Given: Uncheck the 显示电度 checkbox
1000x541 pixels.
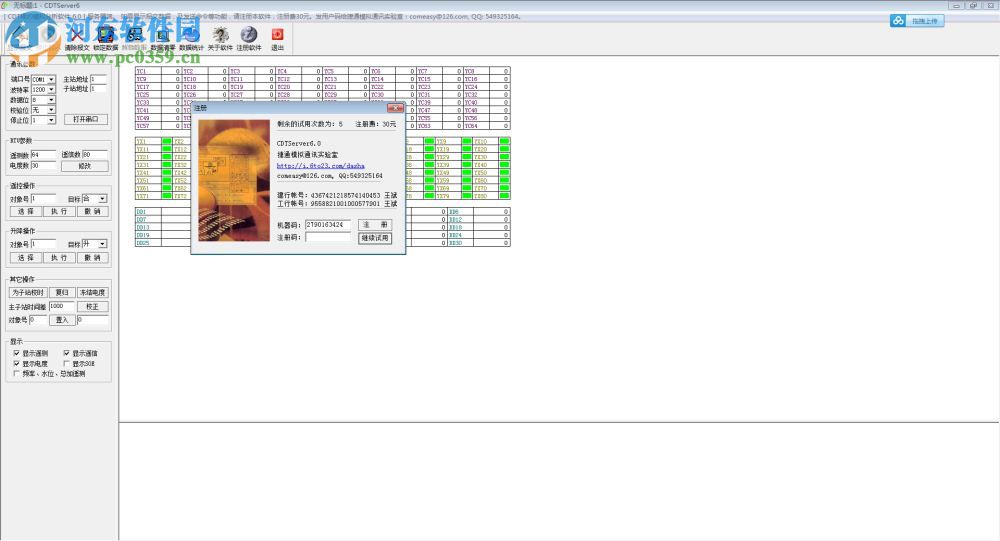Looking at the screenshot, I should click(x=17, y=363).
